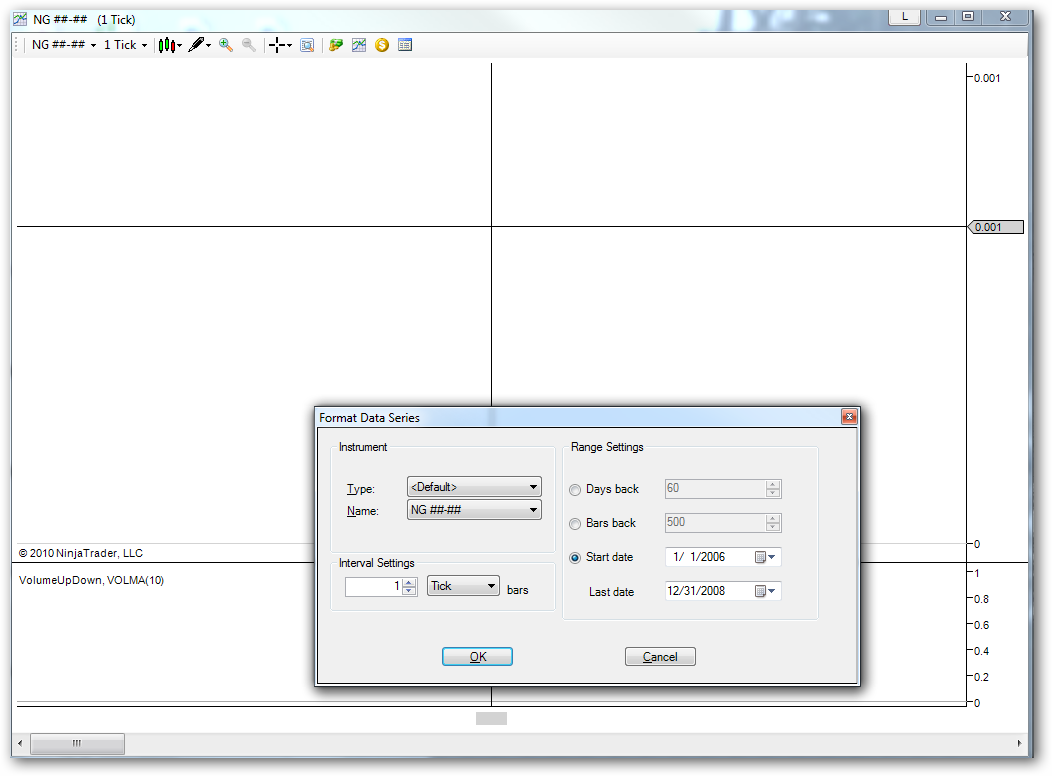The height and width of the screenshot is (776, 1052).
Task: Expand the instrument Name dropdown
Action: click(474, 510)
